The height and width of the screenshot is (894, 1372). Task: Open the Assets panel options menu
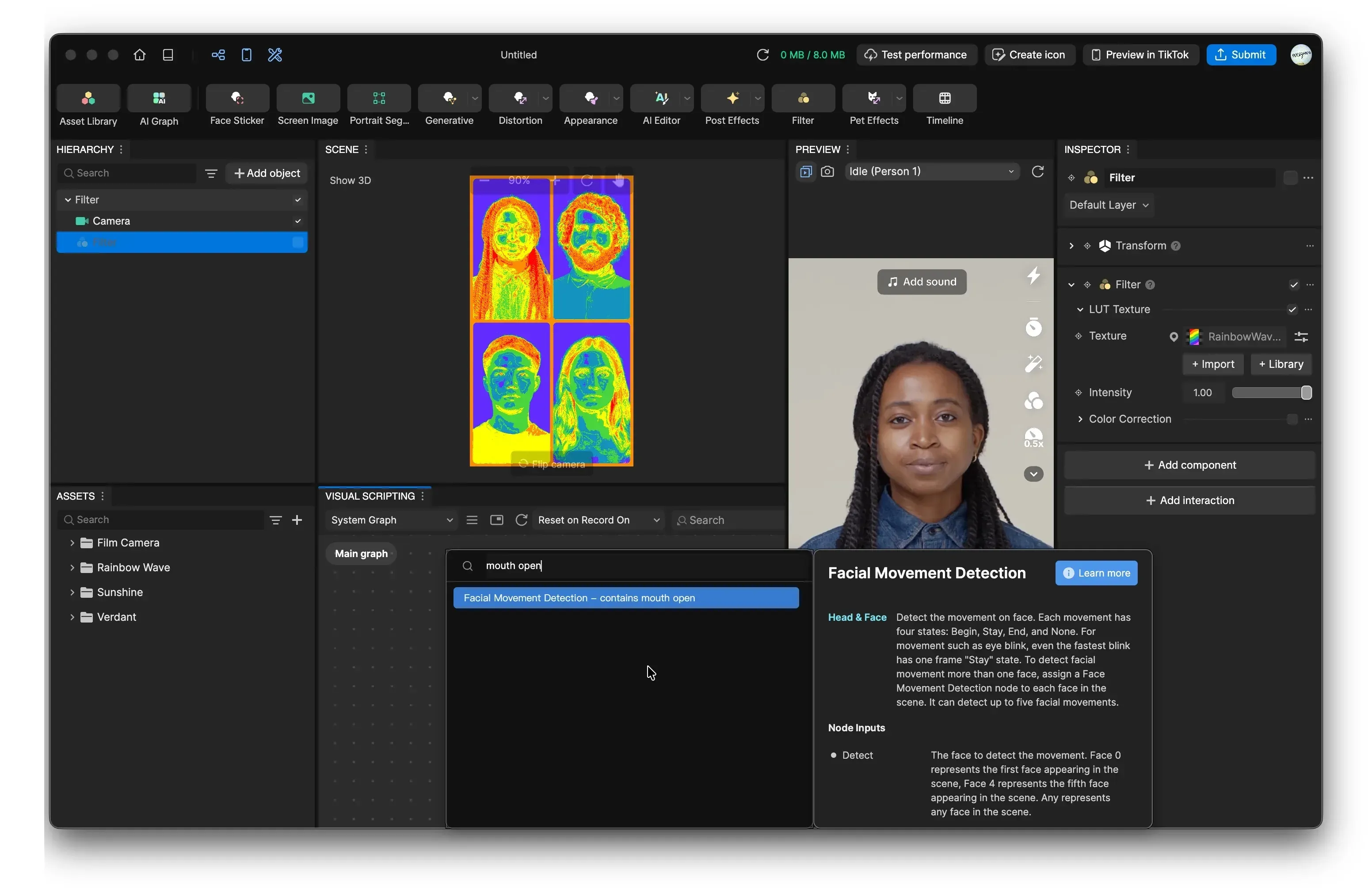pyautogui.click(x=102, y=497)
